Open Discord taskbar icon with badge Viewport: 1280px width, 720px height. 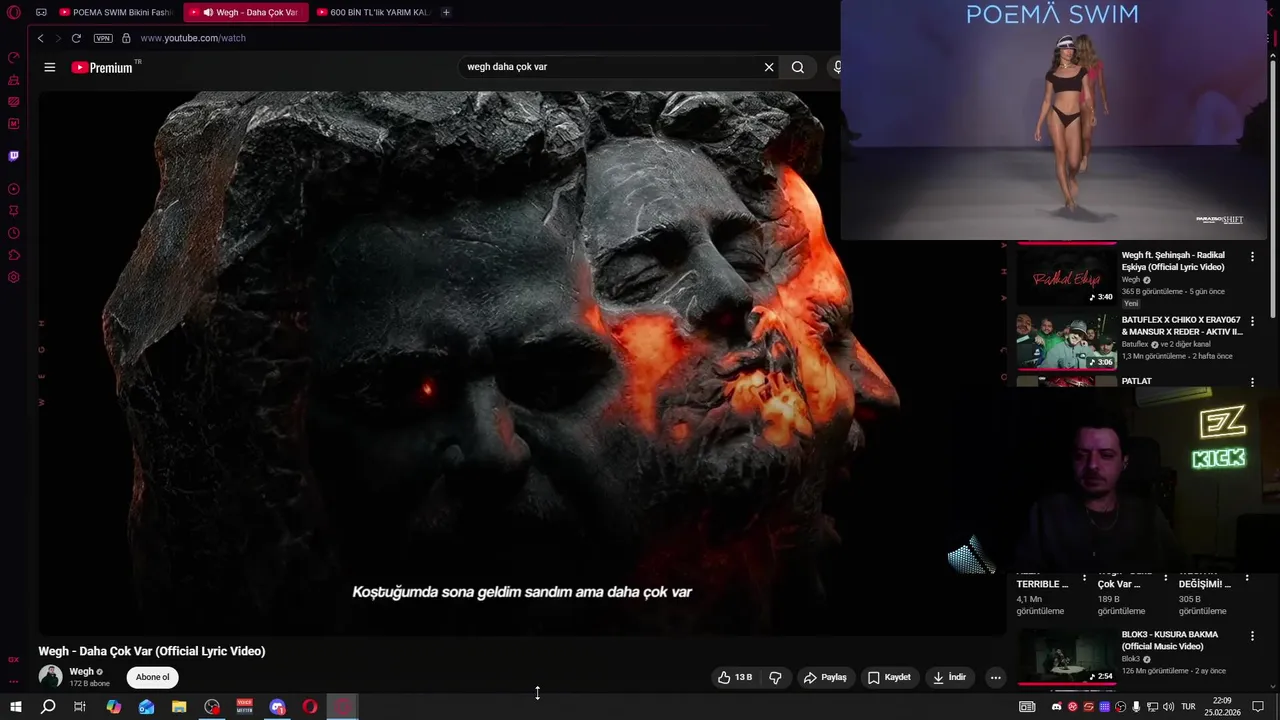278,707
